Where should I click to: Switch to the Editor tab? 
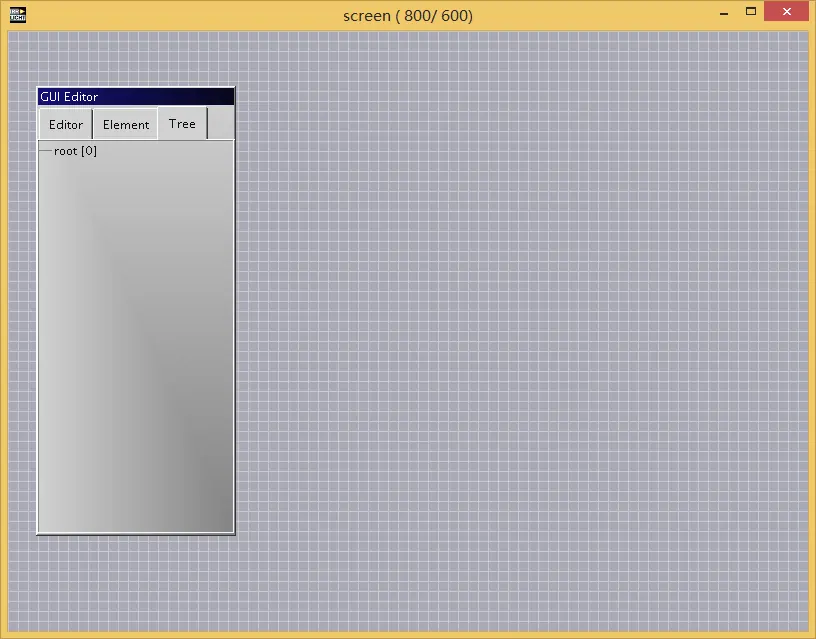coord(66,125)
